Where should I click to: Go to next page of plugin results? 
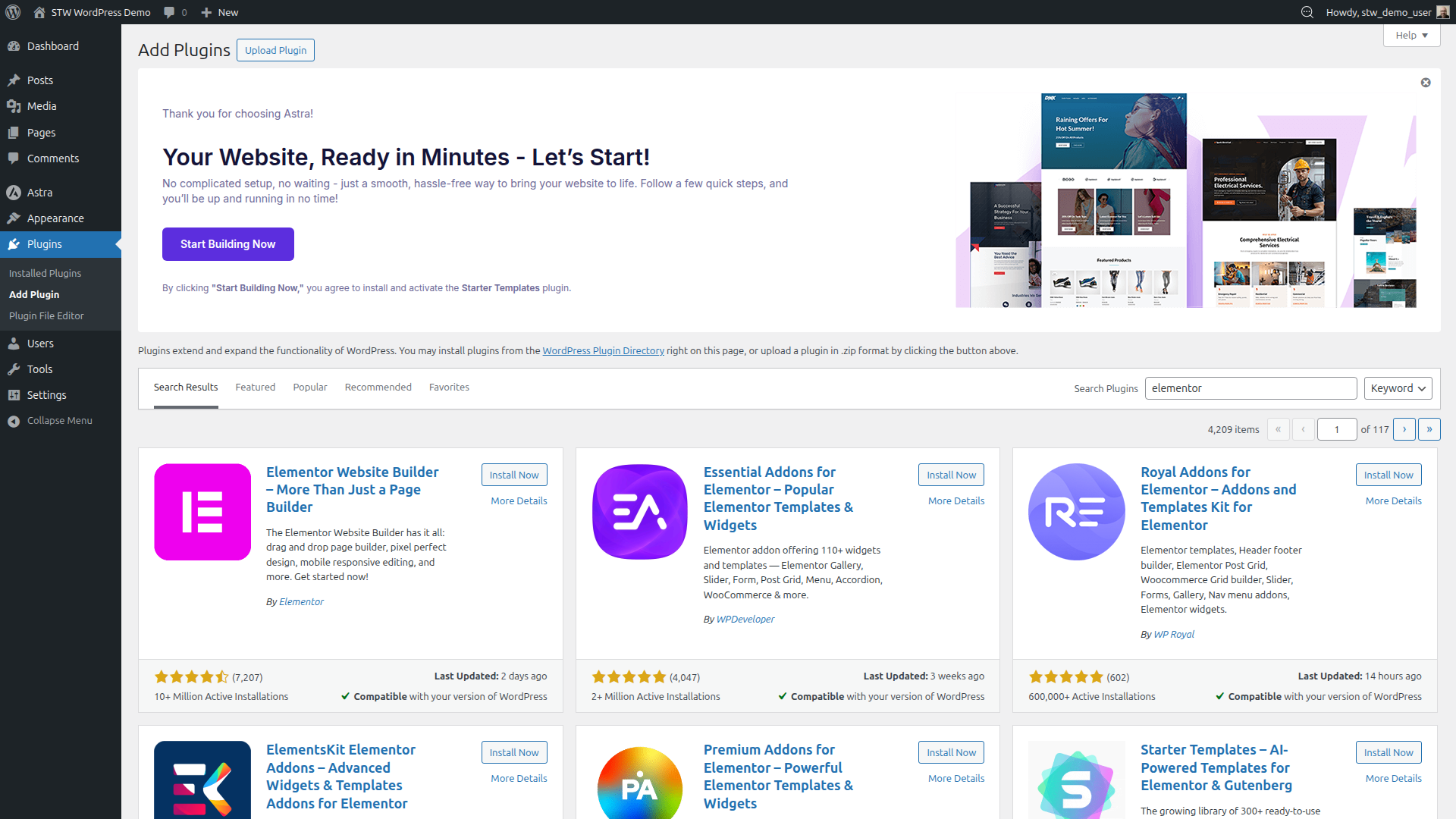(1404, 429)
